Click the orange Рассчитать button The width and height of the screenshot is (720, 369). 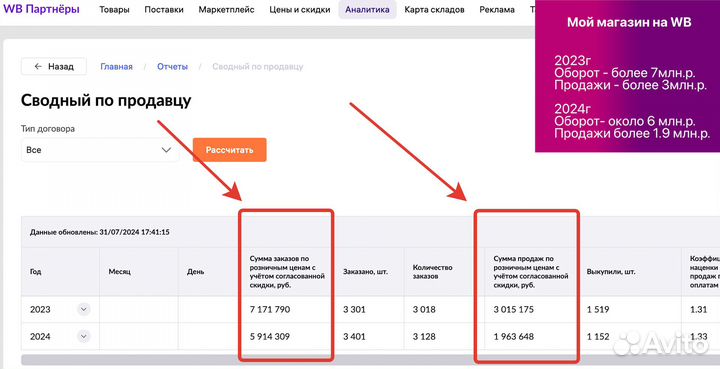[x=230, y=150]
